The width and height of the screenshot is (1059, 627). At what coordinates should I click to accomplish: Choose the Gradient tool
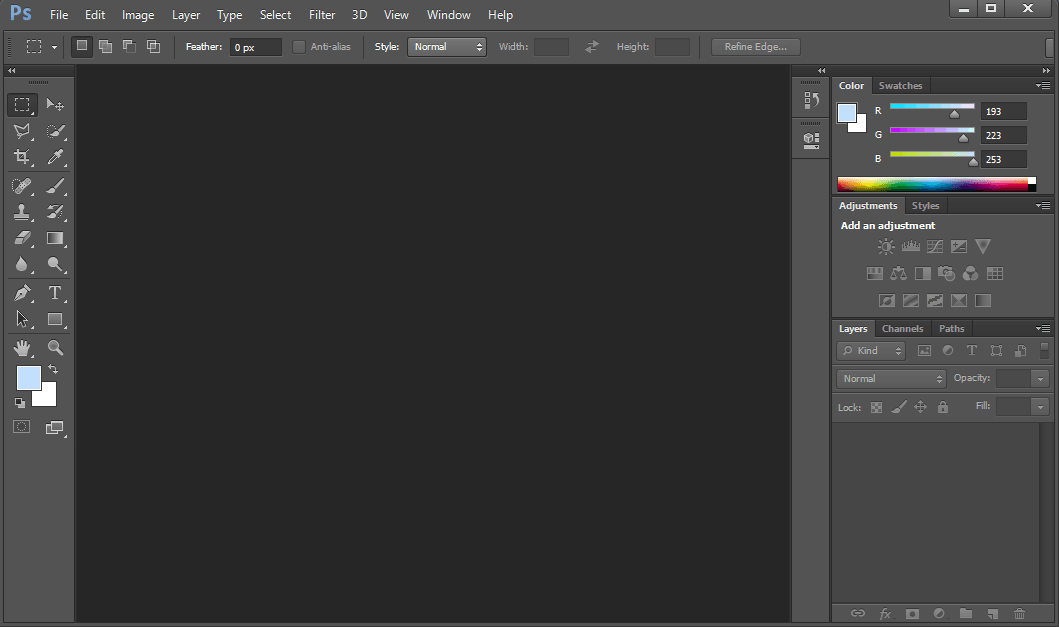tap(55, 239)
